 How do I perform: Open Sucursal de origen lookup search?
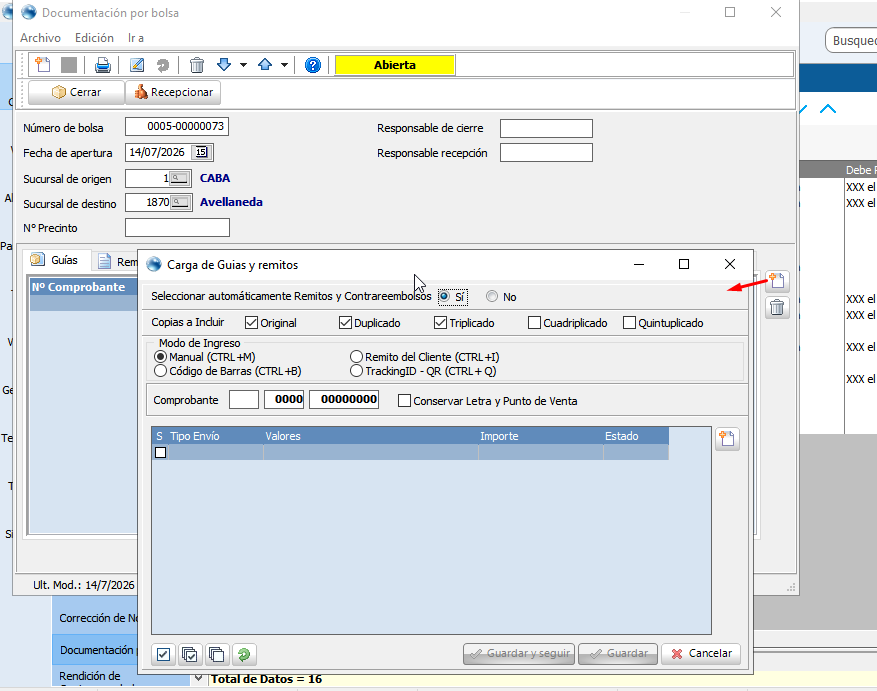[180, 178]
